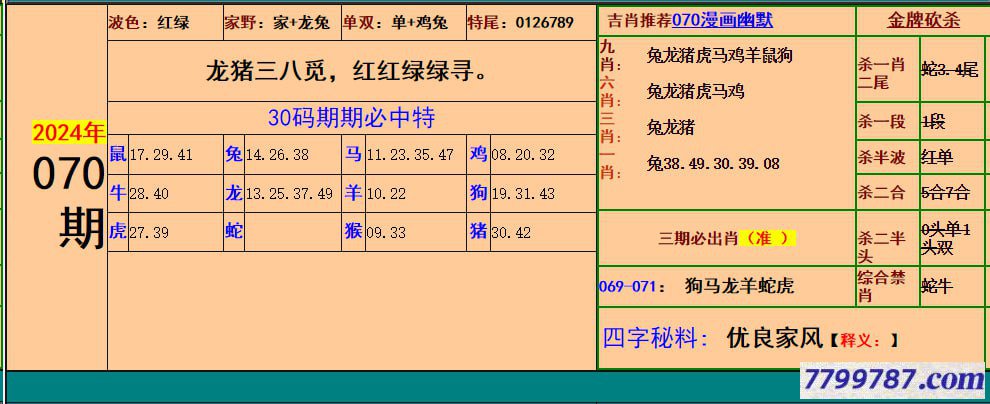Viewport: 990px width, 404px height.
Task: Click the 兔 zodiac label in number table
Action: pyautogui.click(x=234, y=153)
